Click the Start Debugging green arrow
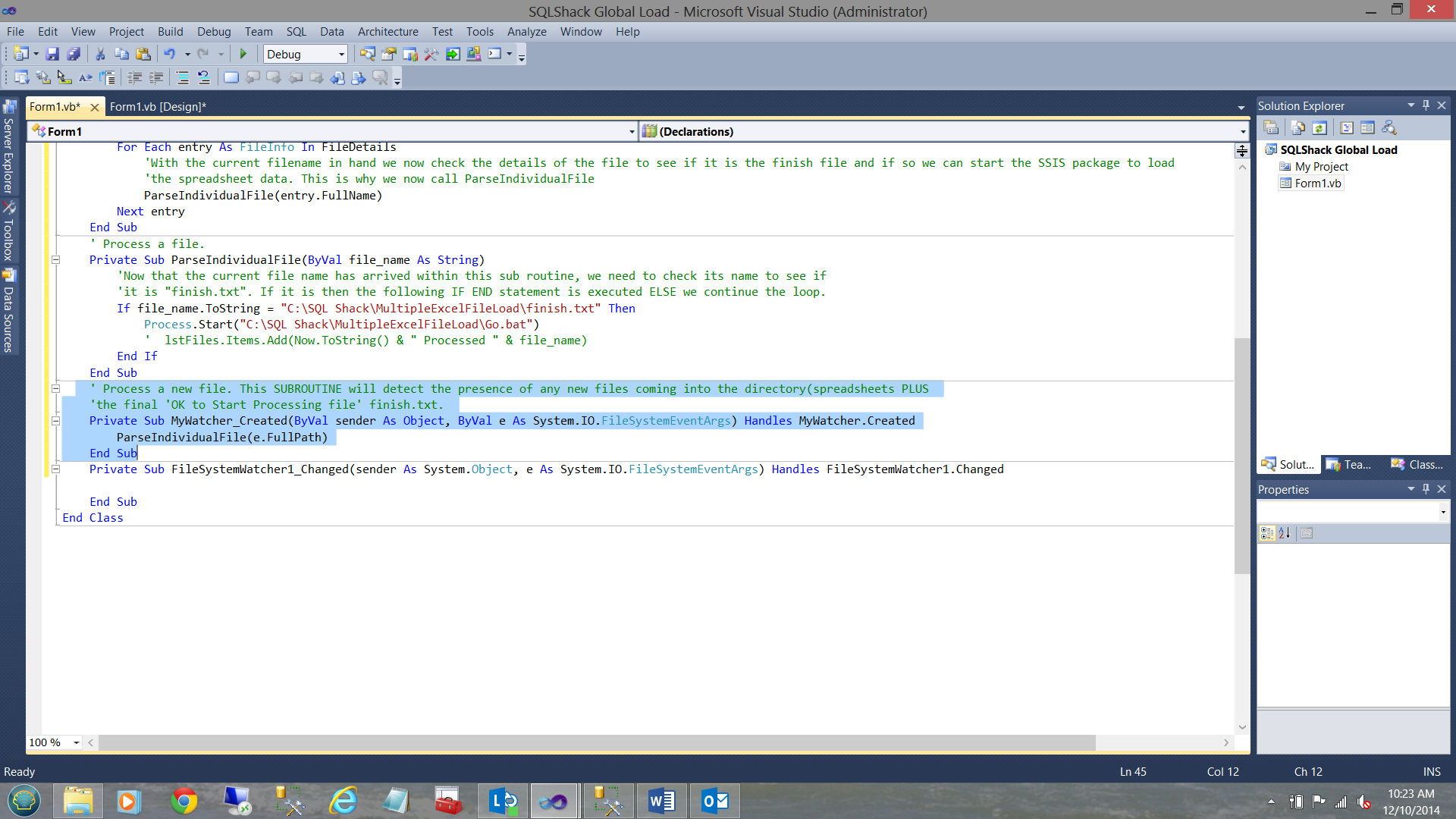This screenshot has height=819, width=1456. click(x=243, y=54)
